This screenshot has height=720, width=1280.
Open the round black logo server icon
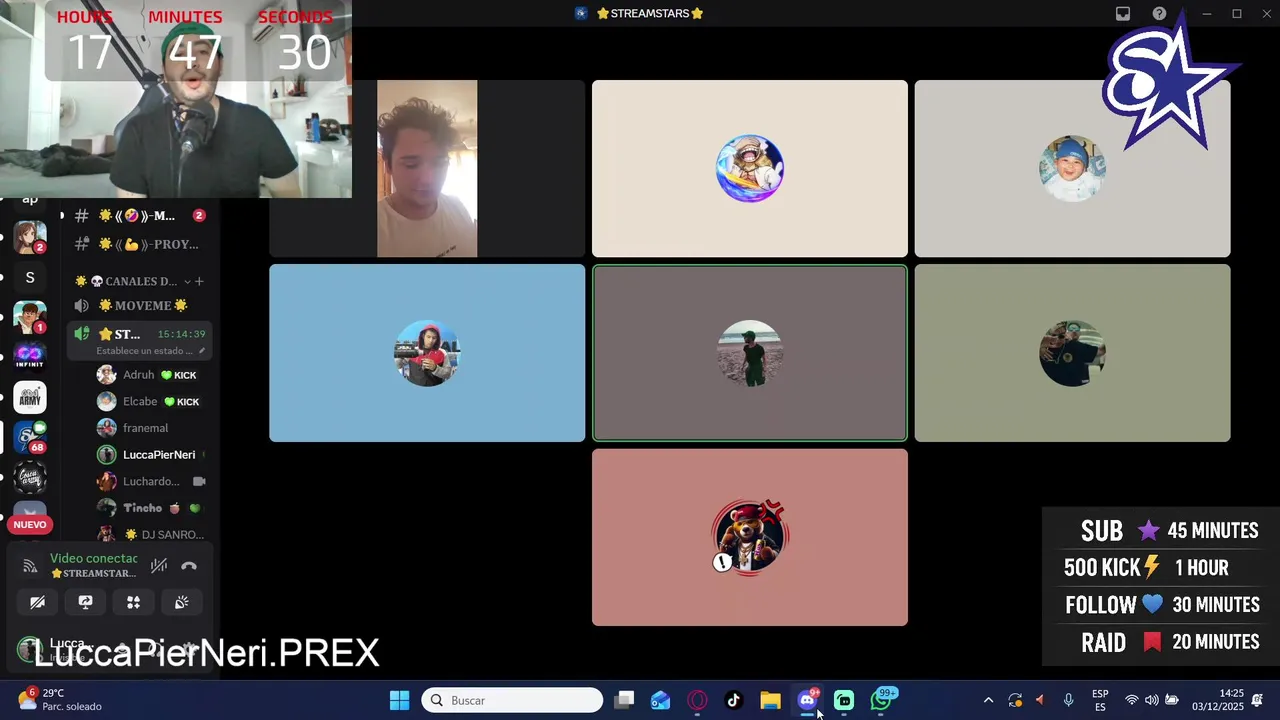click(30, 477)
